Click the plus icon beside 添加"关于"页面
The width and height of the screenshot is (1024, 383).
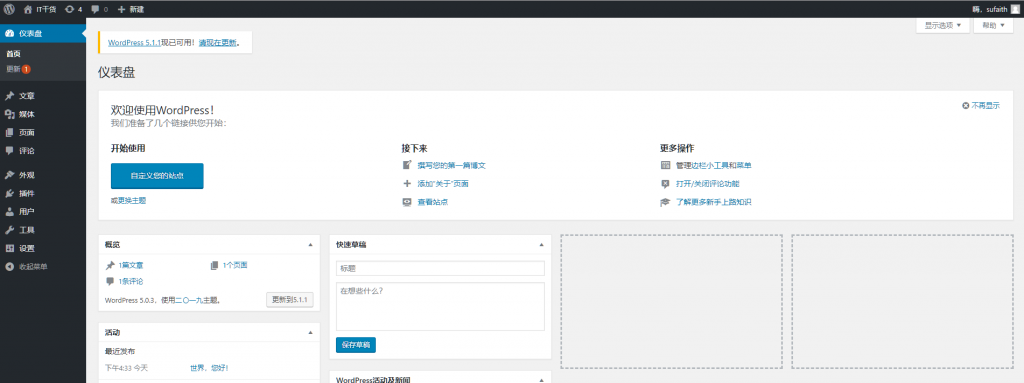coord(408,184)
